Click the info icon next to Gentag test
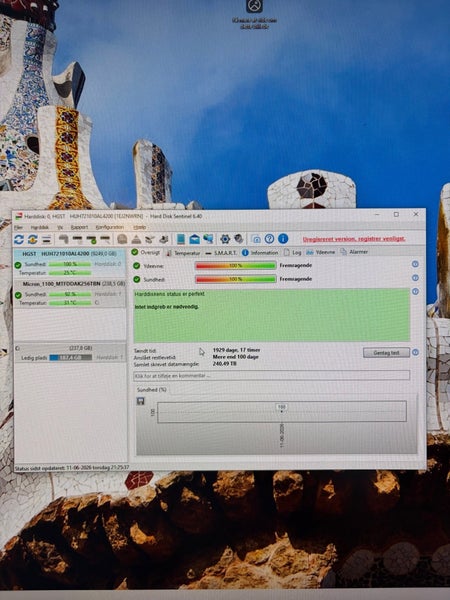450x600 pixels. (x=416, y=352)
